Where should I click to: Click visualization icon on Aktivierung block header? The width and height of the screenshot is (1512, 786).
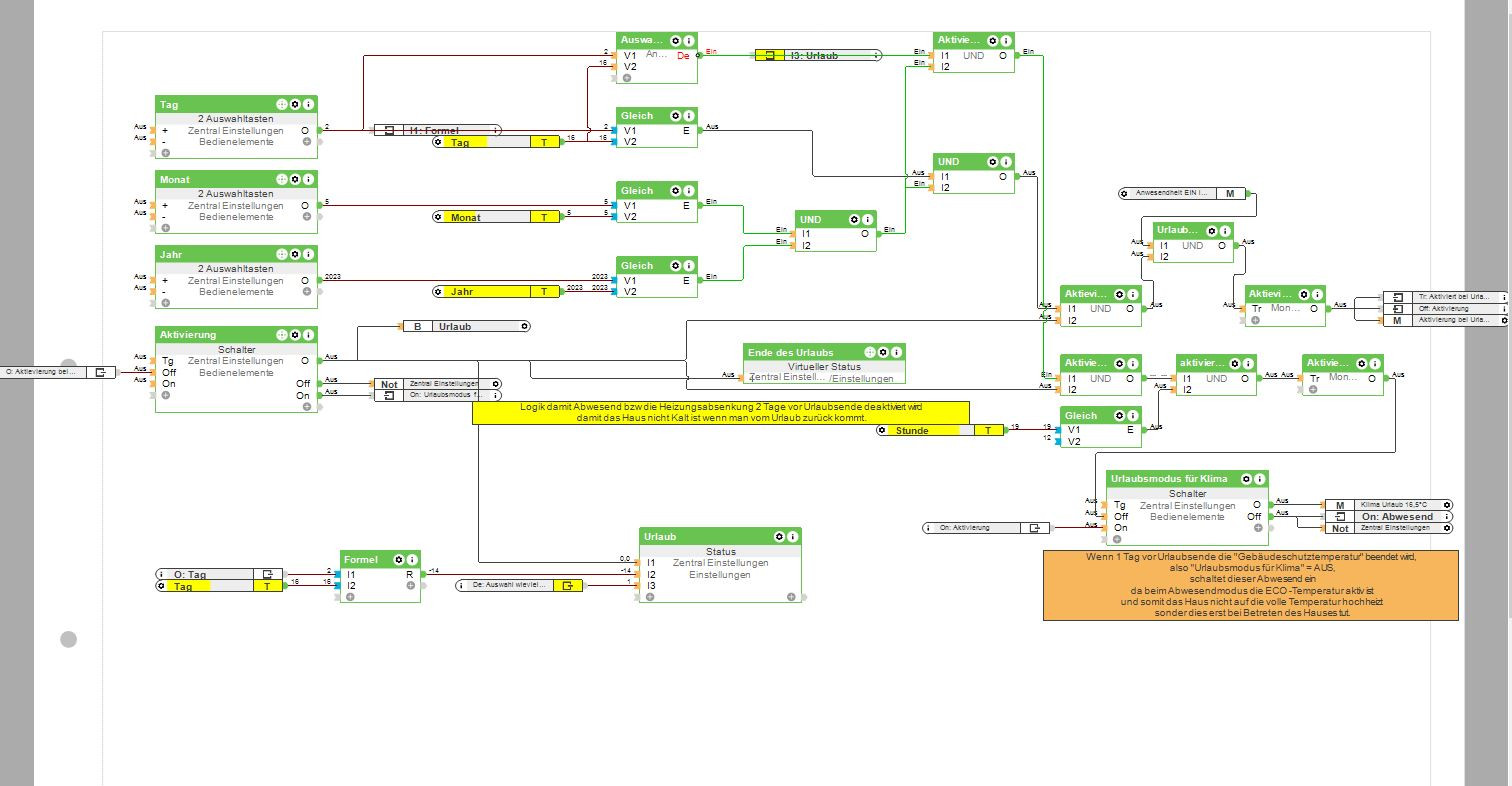tap(281, 335)
